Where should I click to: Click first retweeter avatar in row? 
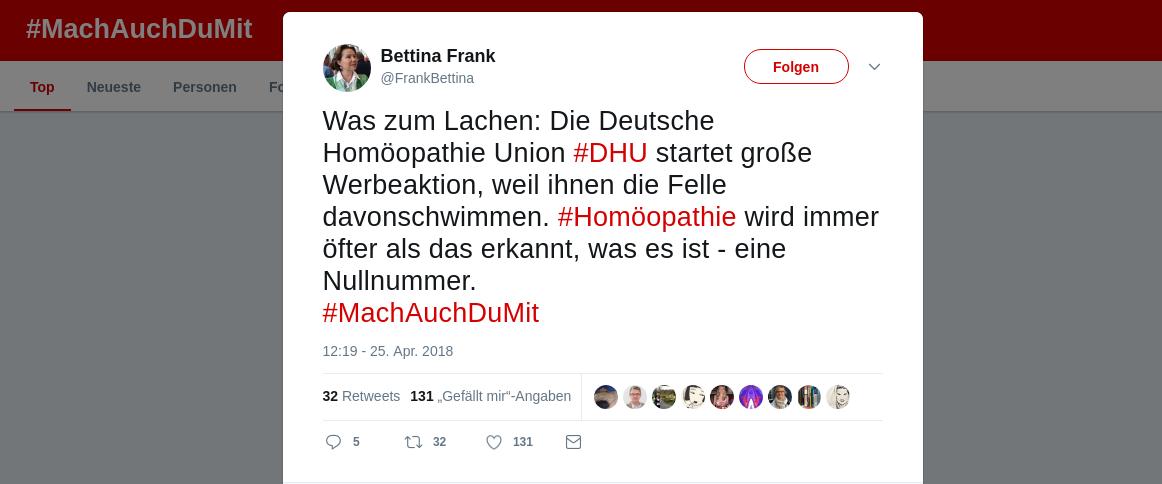click(x=606, y=397)
